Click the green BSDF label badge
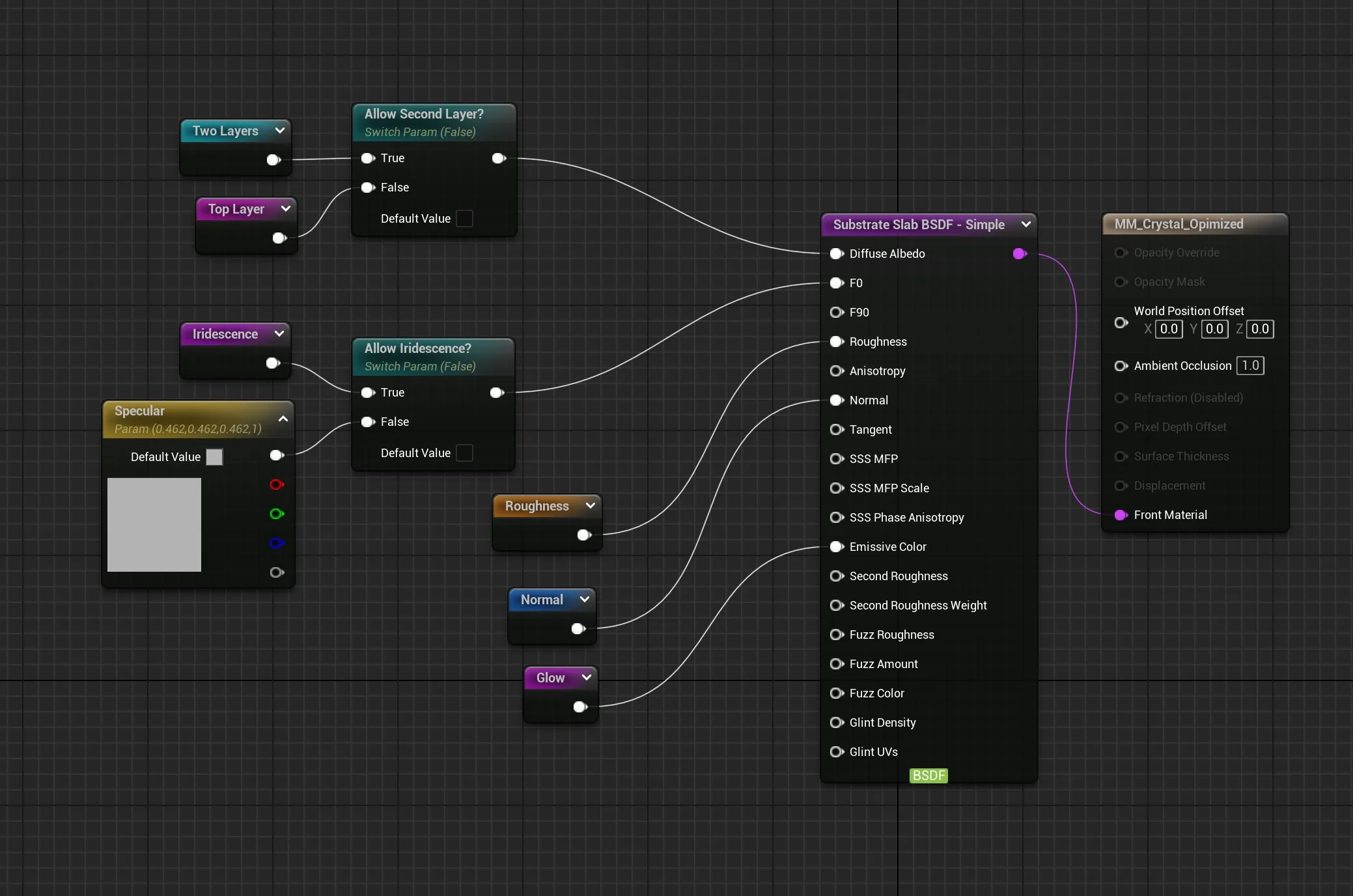This screenshot has width=1353, height=896. (928, 776)
